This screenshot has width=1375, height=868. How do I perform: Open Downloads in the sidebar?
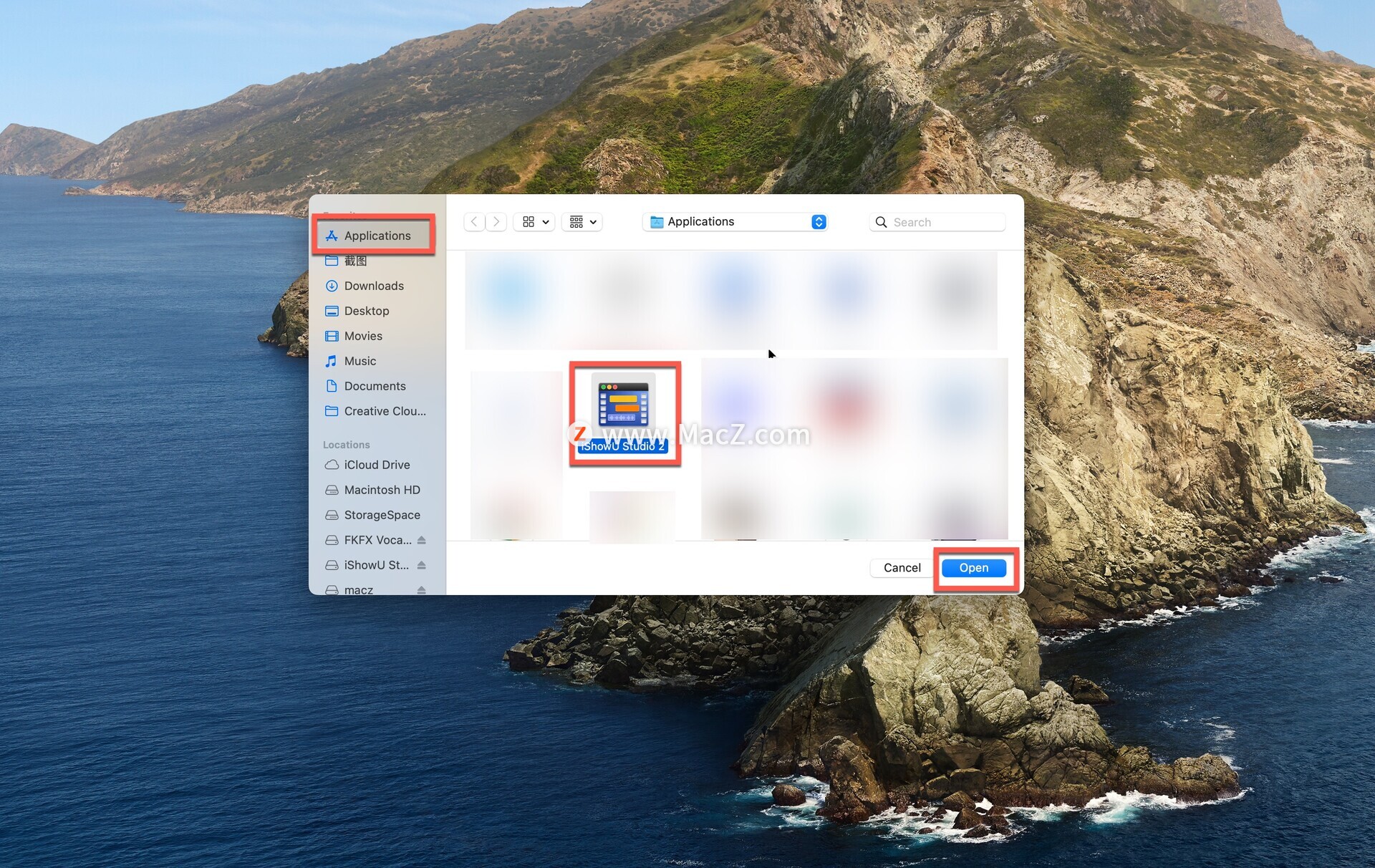[373, 286]
